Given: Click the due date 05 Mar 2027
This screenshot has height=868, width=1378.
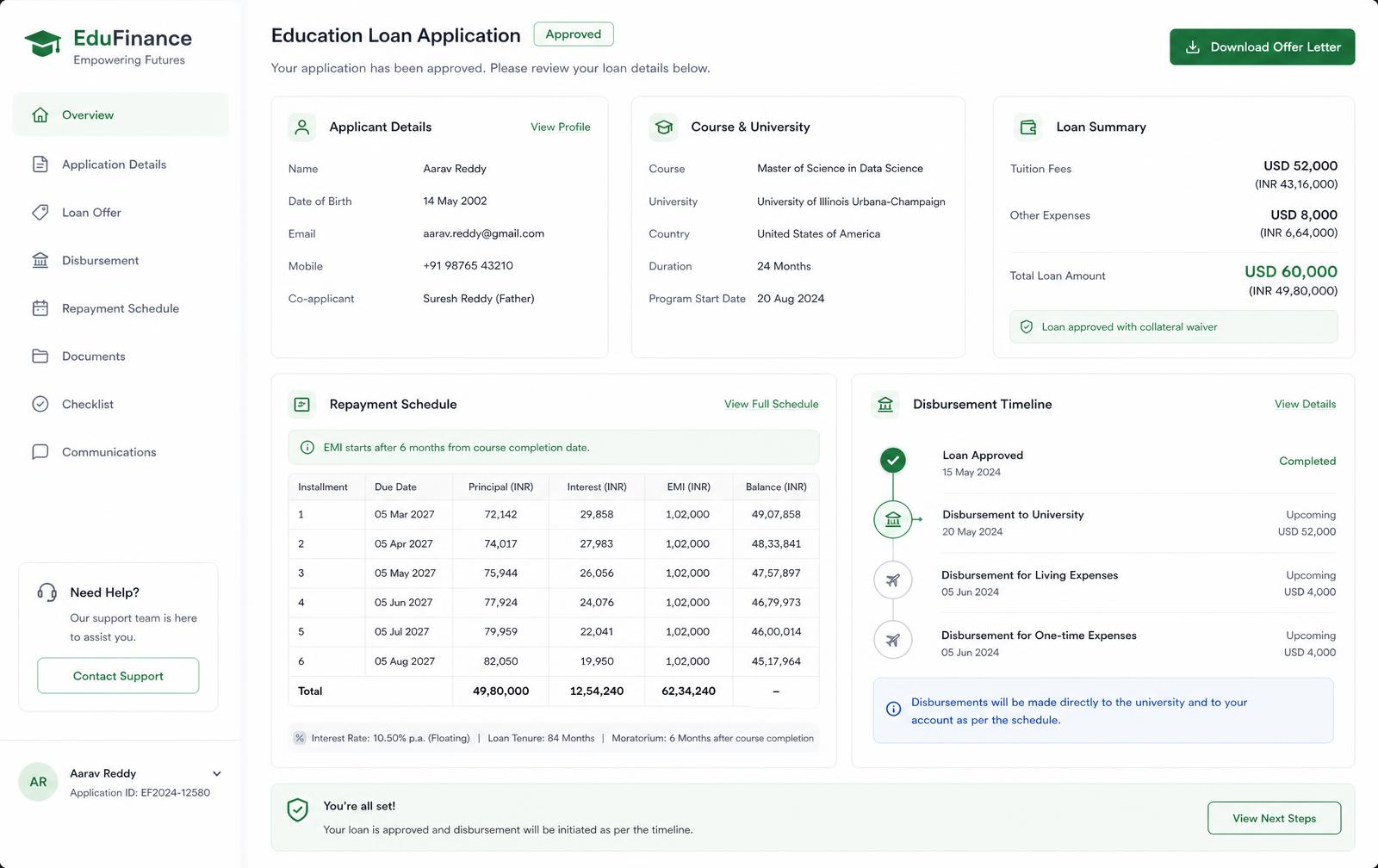Looking at the screenshot, I should [x=404, y=514].
